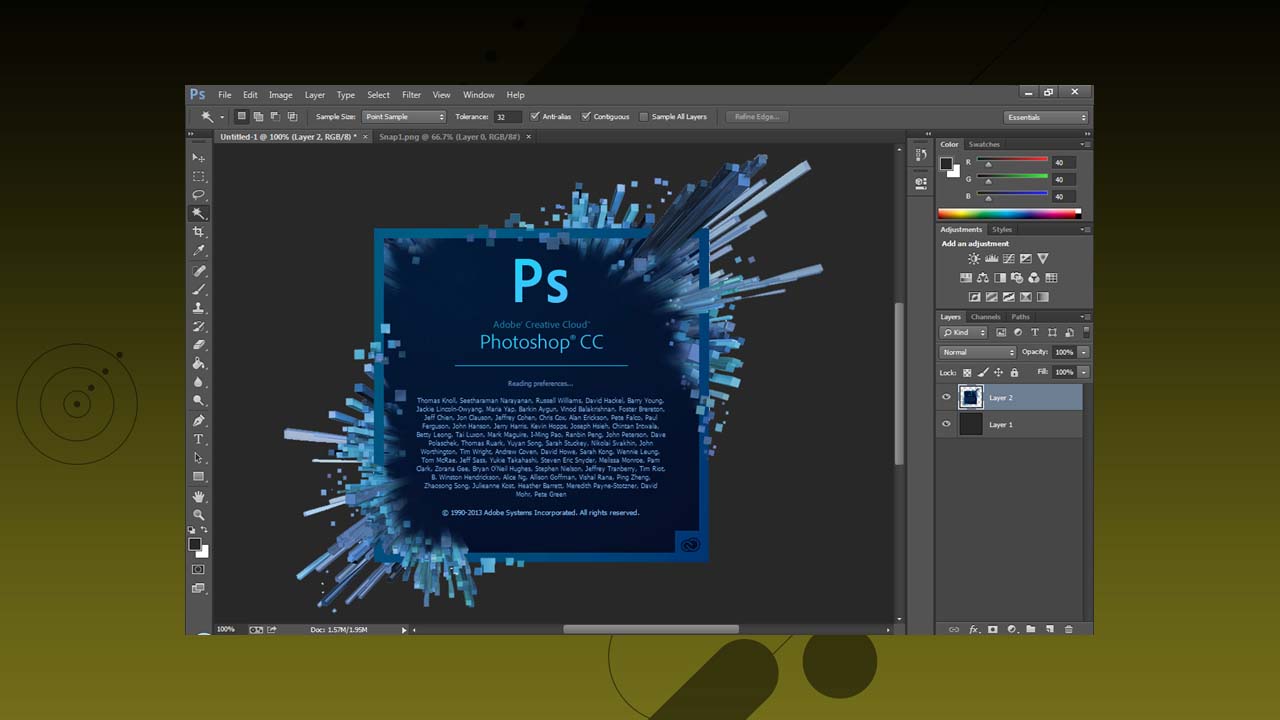Add Vibrance adjustment triangle icon
Image resolution: width=1280 pixels, height=720 pixels.
(x=1043, y=259)
